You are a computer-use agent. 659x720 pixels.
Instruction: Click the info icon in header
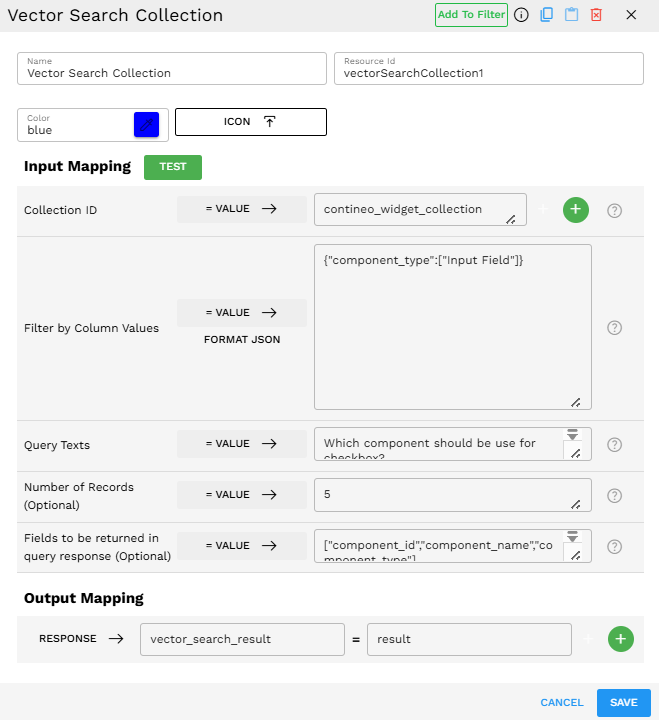point(521,15)
